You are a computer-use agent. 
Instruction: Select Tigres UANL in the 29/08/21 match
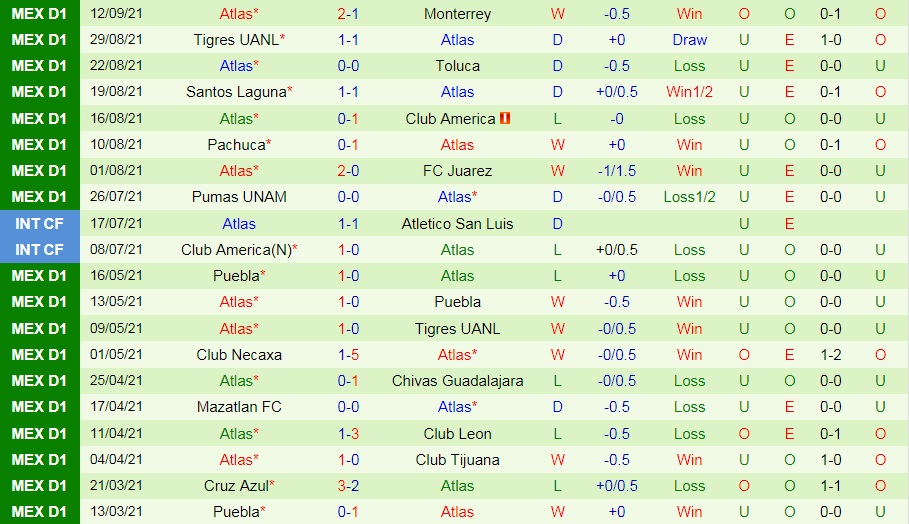coord(236,40)
